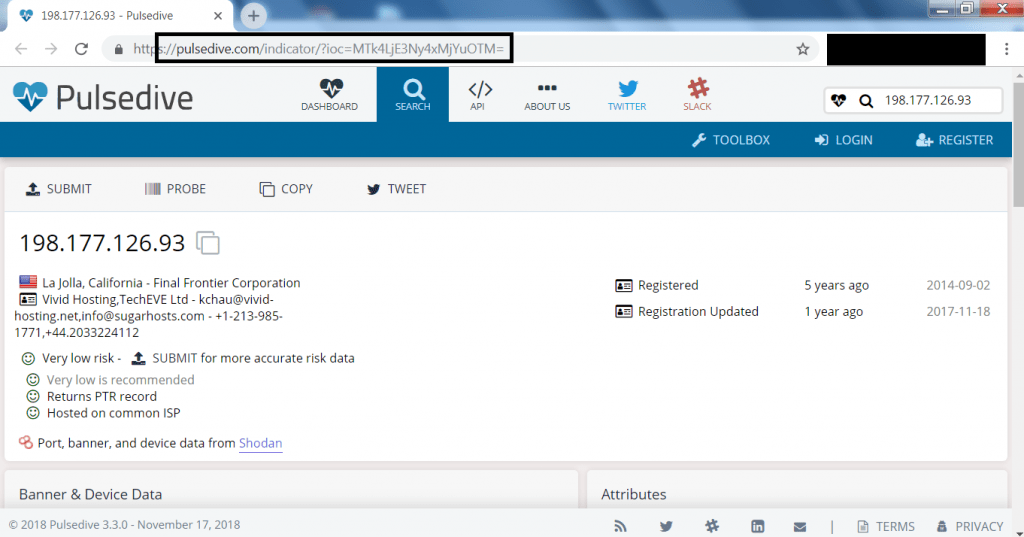Click the SUBMIT toolbar button
Viewport: 1024px width, 537px height.
point(59,189)
